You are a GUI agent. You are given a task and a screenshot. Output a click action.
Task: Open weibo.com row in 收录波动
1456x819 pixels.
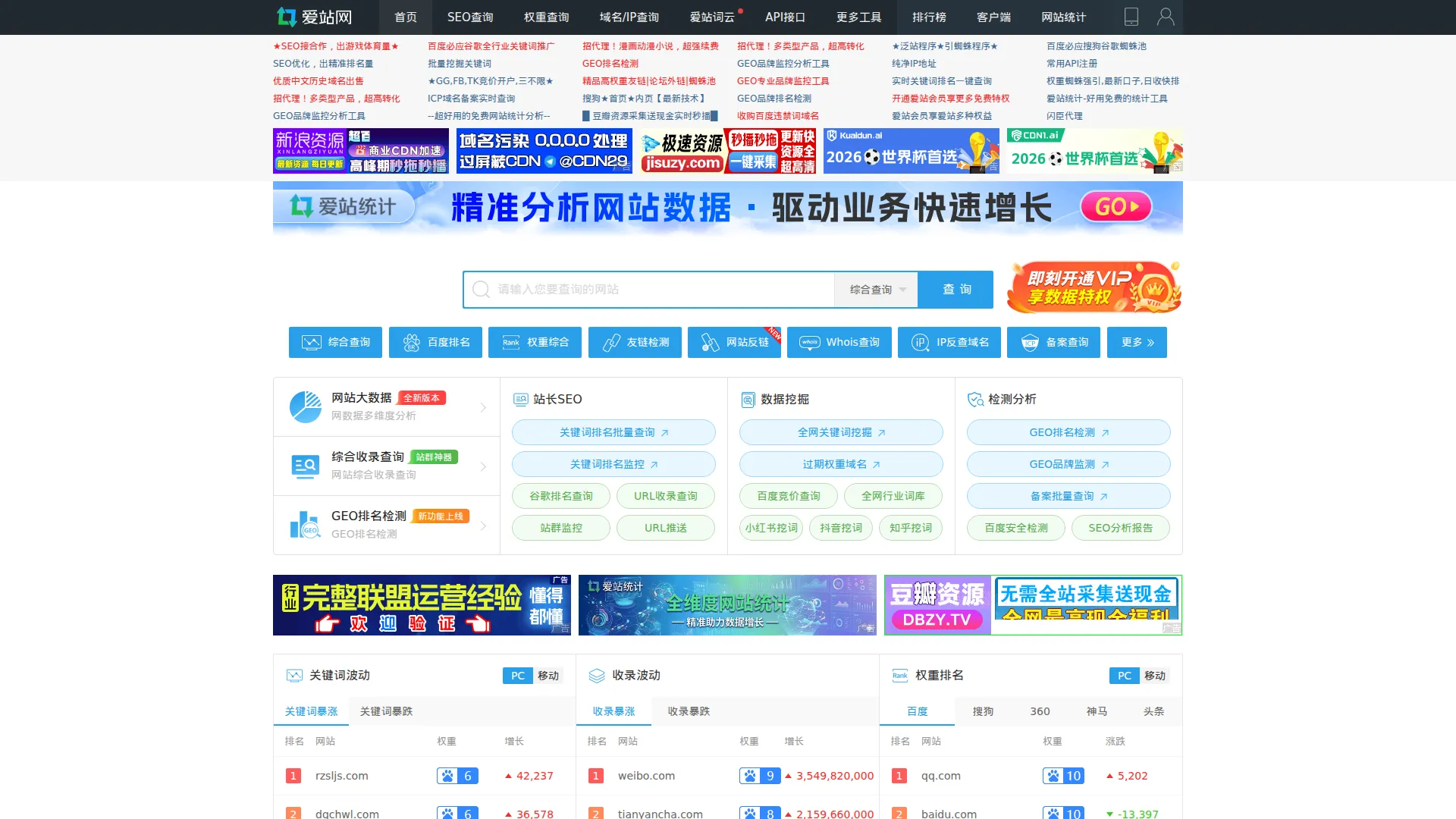(x=728, y=776)
